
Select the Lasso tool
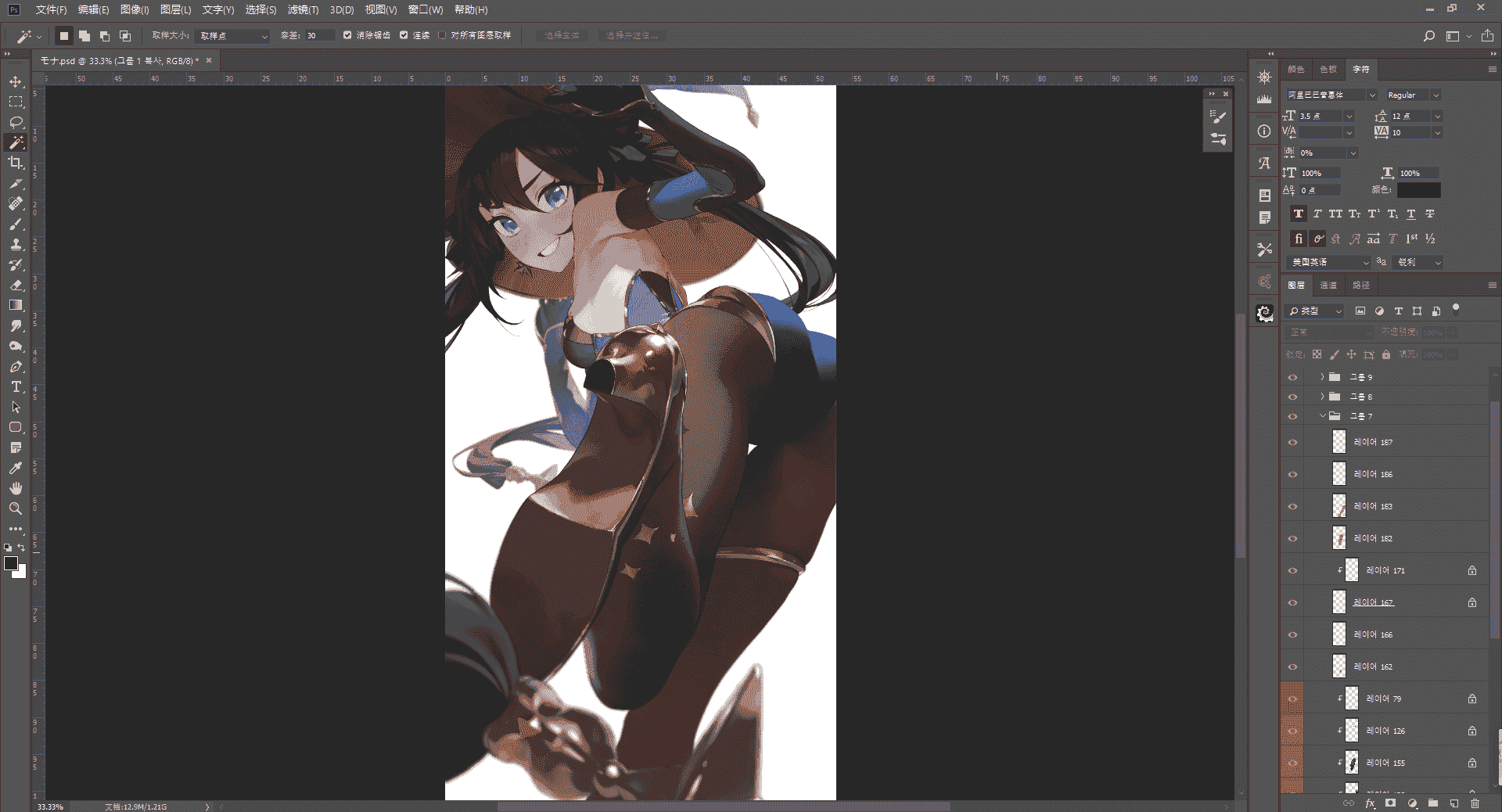[16, 123]
